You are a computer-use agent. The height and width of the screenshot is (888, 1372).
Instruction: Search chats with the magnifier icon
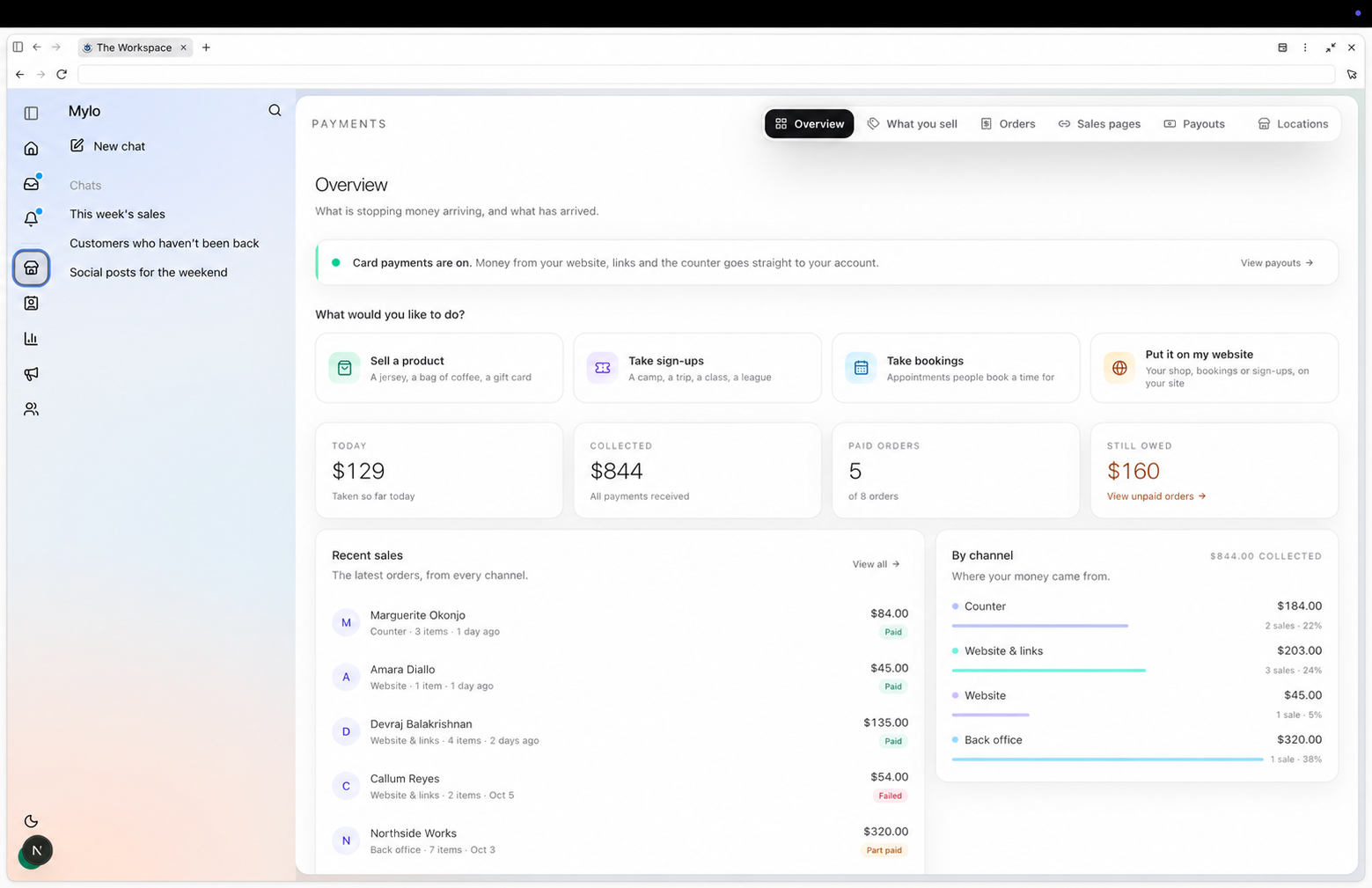[x=275, y=110]
